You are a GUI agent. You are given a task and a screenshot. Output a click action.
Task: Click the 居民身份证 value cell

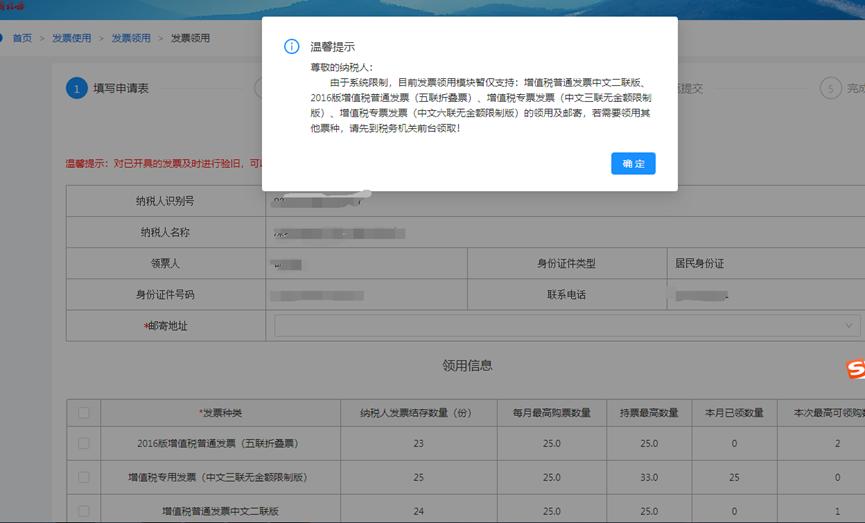pyautogui.click(x=766, y=263)
